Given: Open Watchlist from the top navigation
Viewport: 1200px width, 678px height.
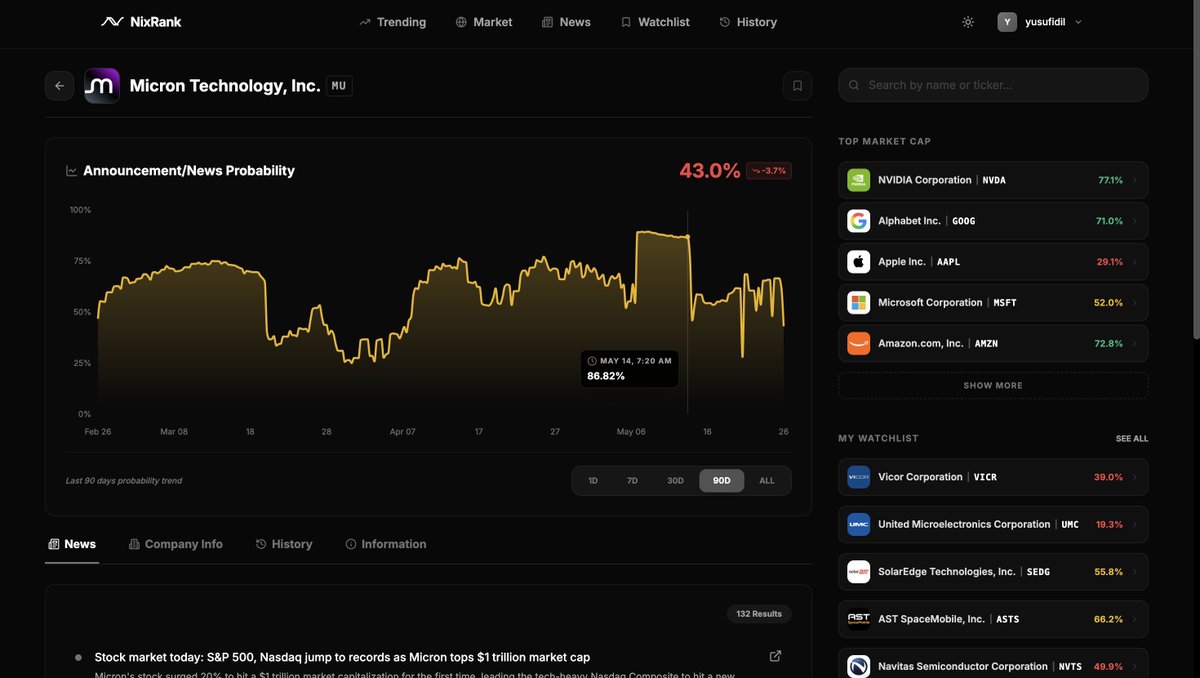Looking at the screenshot, I should (655, 22).
